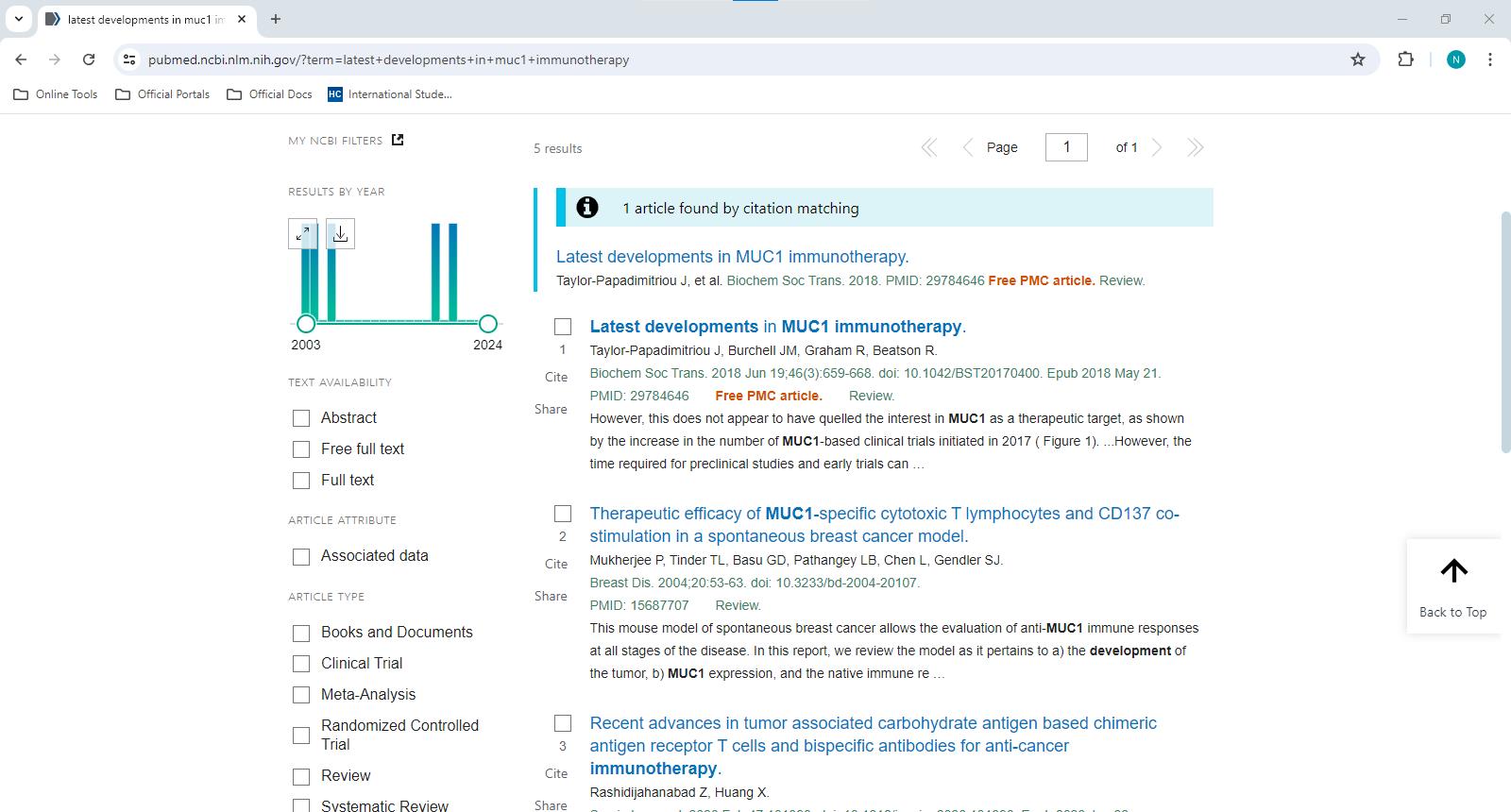Enable the Free full text filter
Viewport: 1511px width, 812px height.
click(x=301, y=449)
